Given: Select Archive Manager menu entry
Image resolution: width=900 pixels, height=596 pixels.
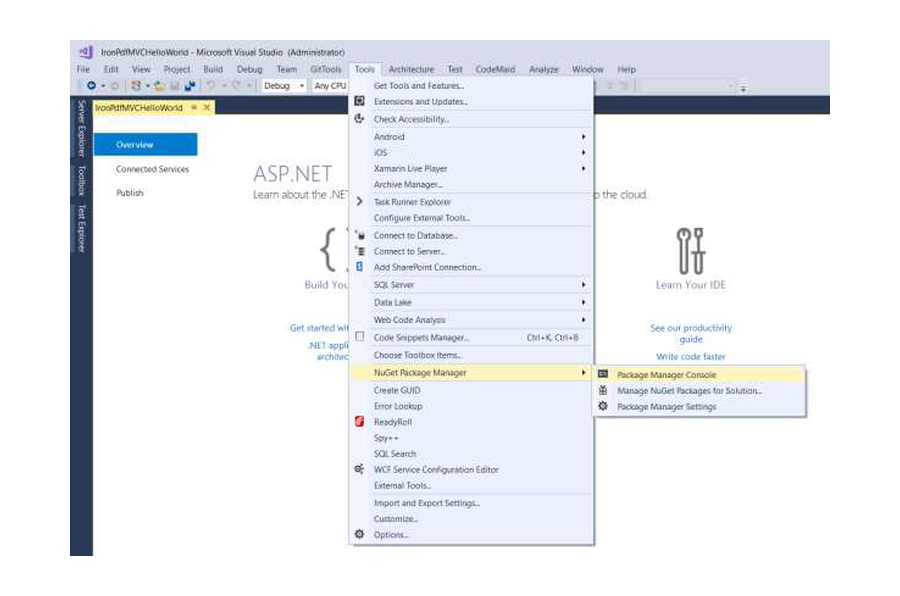Looking at the screenshot, I should coord(471,184).
